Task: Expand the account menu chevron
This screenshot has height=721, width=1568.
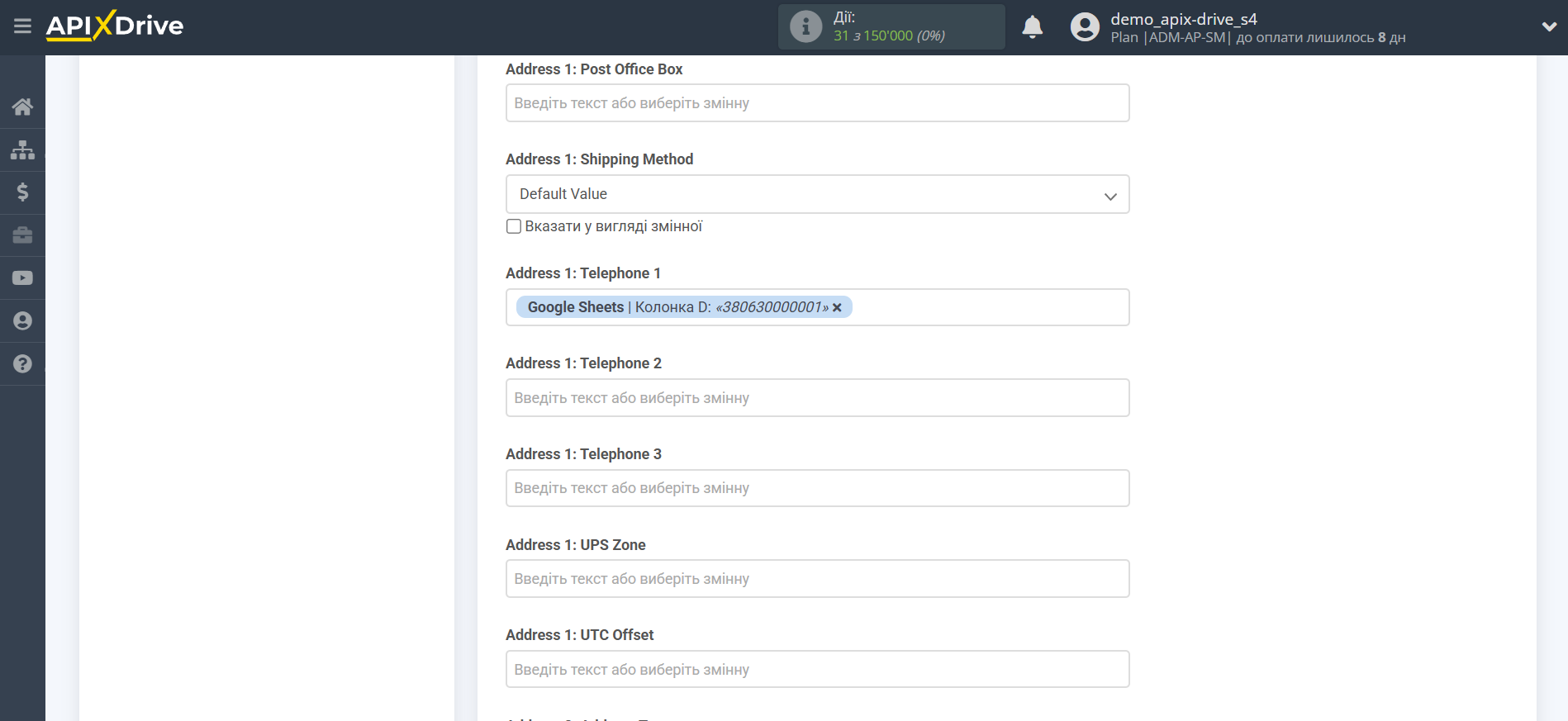Action: pyautogui.click(x=1549, y=26)
